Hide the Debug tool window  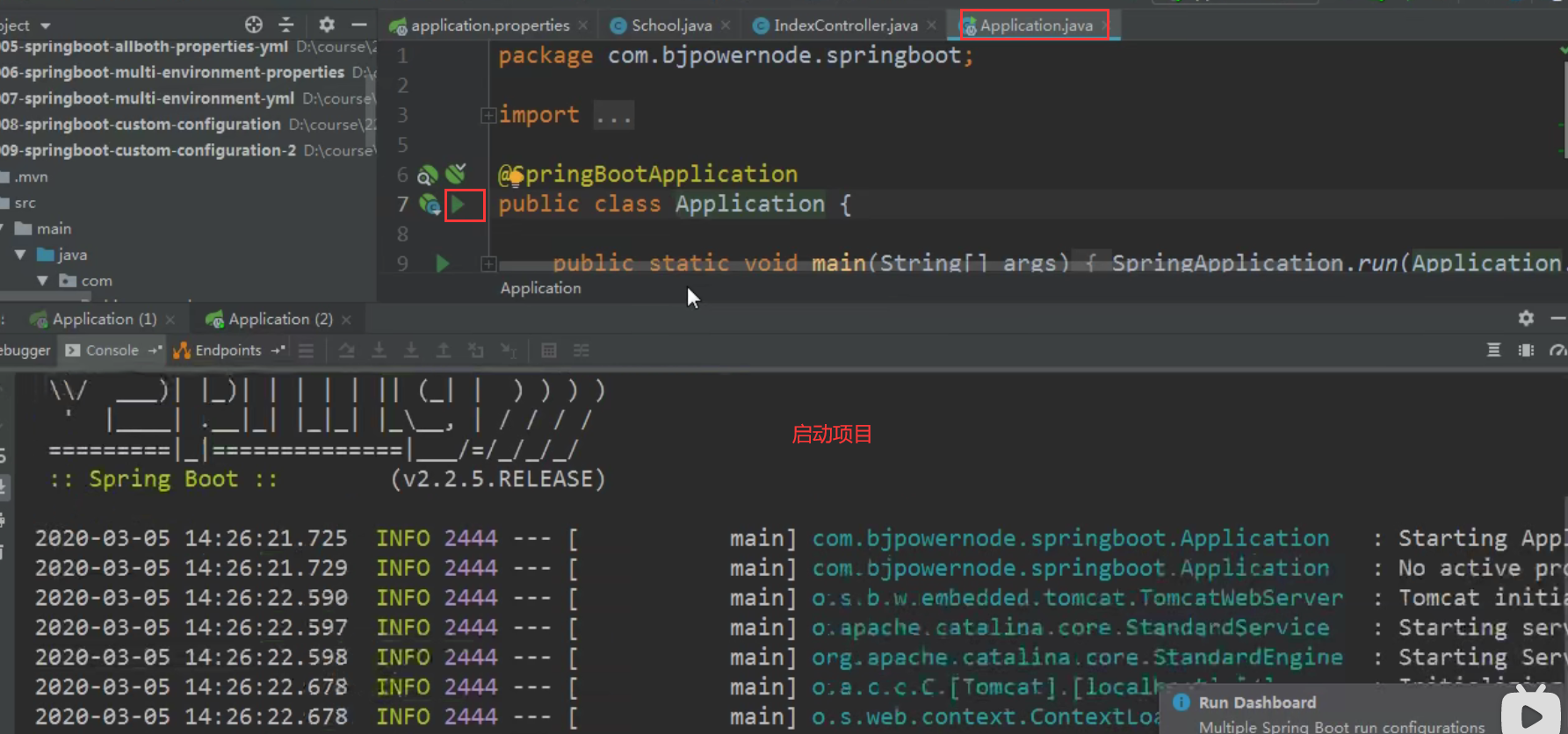[x=1558, y=318]
